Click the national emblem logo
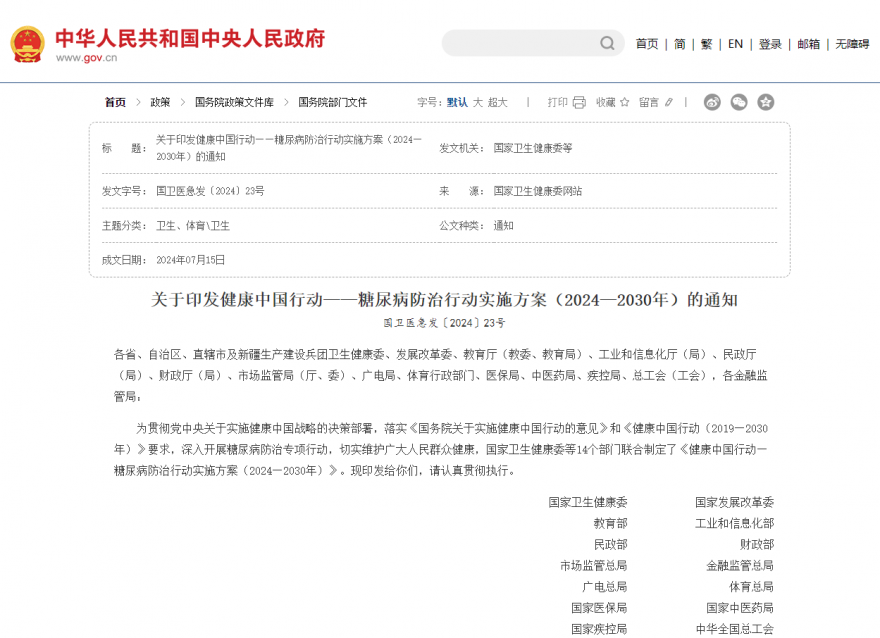This screenshot has width=880, height=638. click(27, 42)
